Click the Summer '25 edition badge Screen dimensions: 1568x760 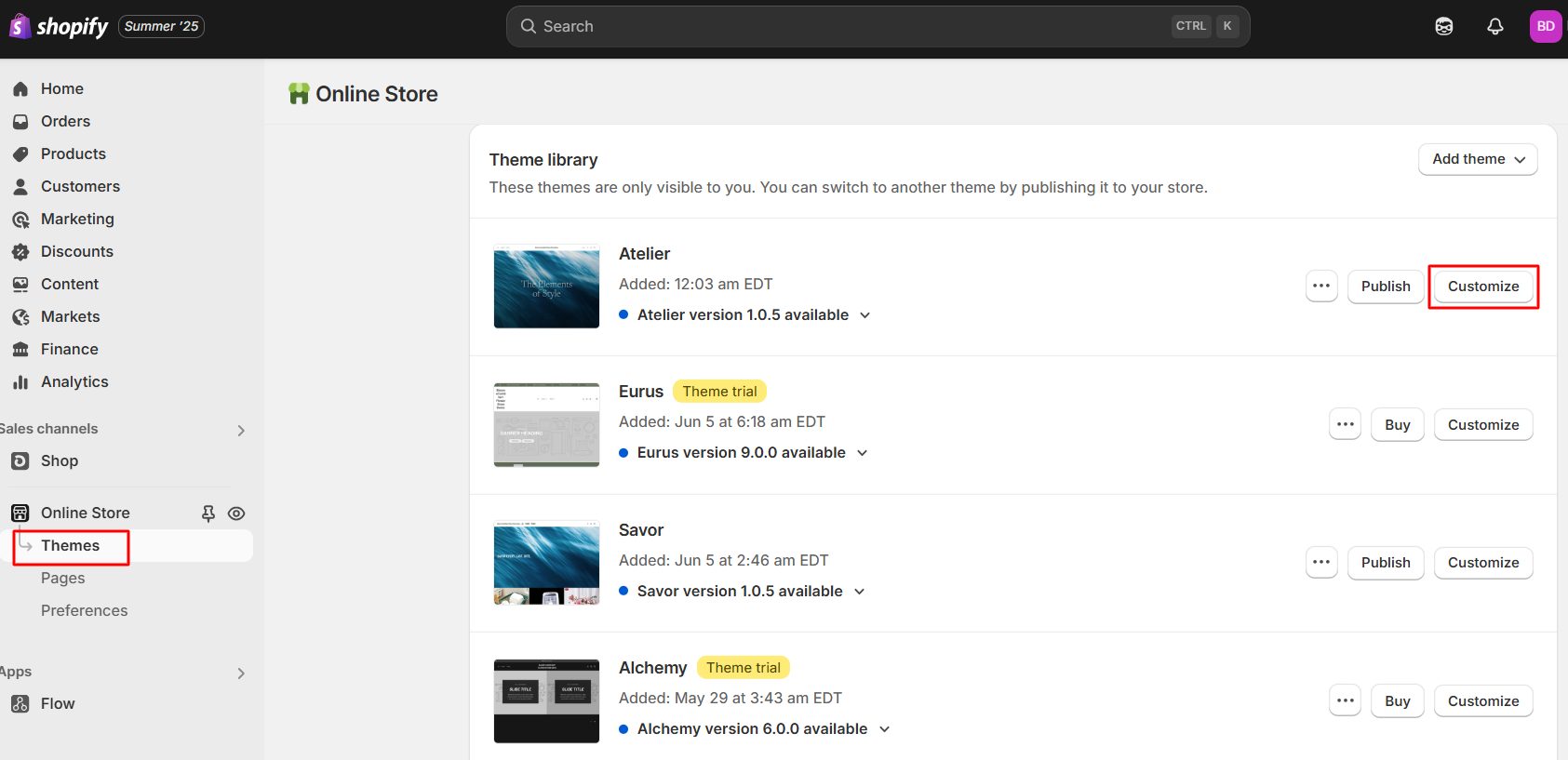pyautogui.click(x=162, y=26)
